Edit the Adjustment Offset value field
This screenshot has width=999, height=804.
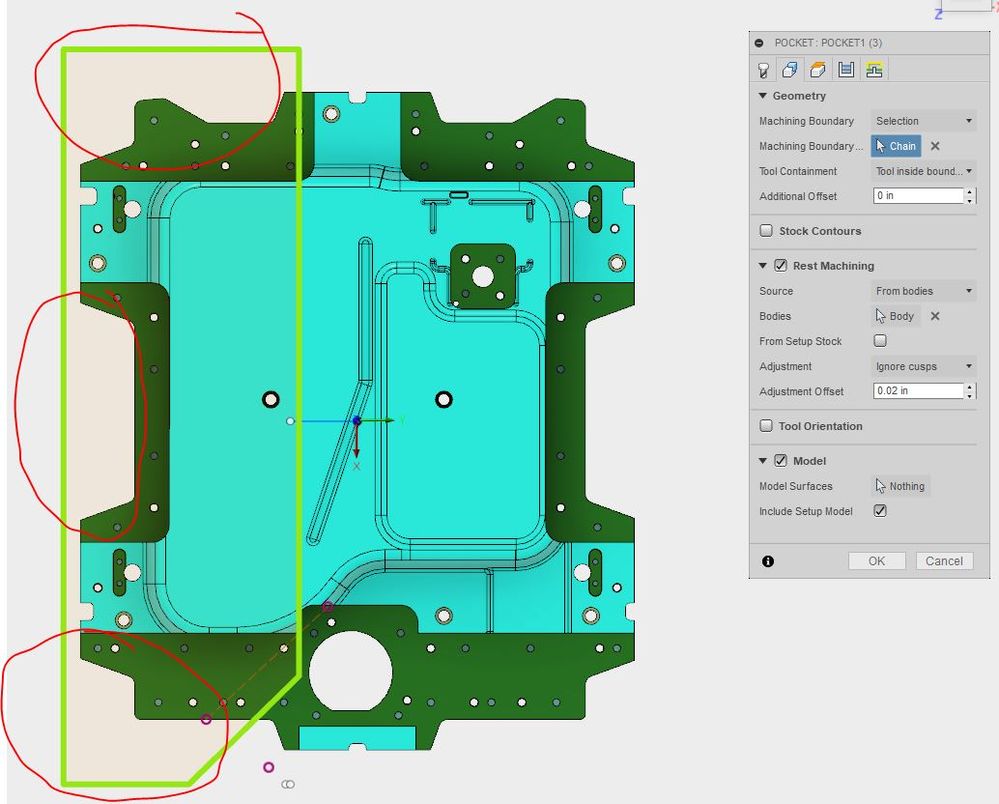(x=918, y=391)
